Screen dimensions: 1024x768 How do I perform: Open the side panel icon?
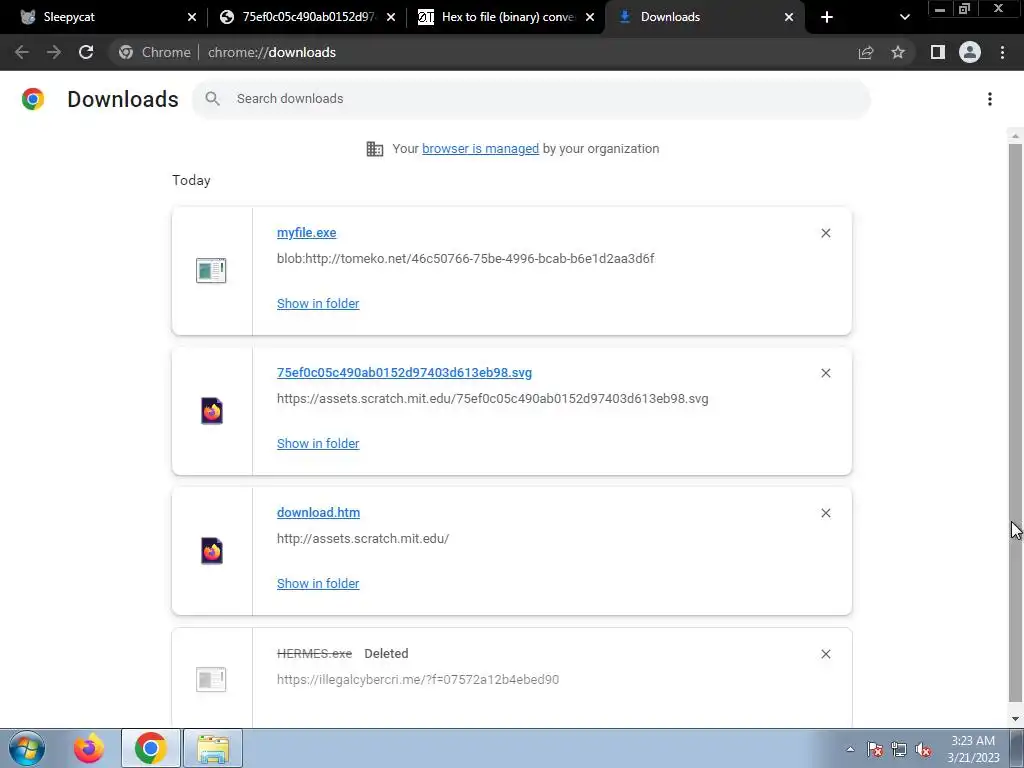tap(938, 52)
